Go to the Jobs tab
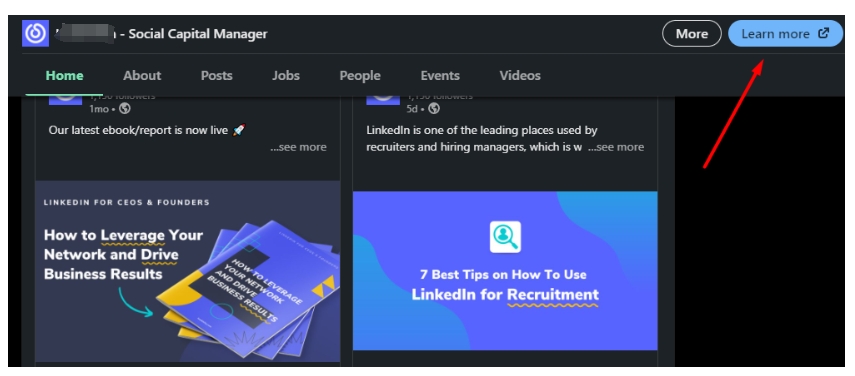 286,76
